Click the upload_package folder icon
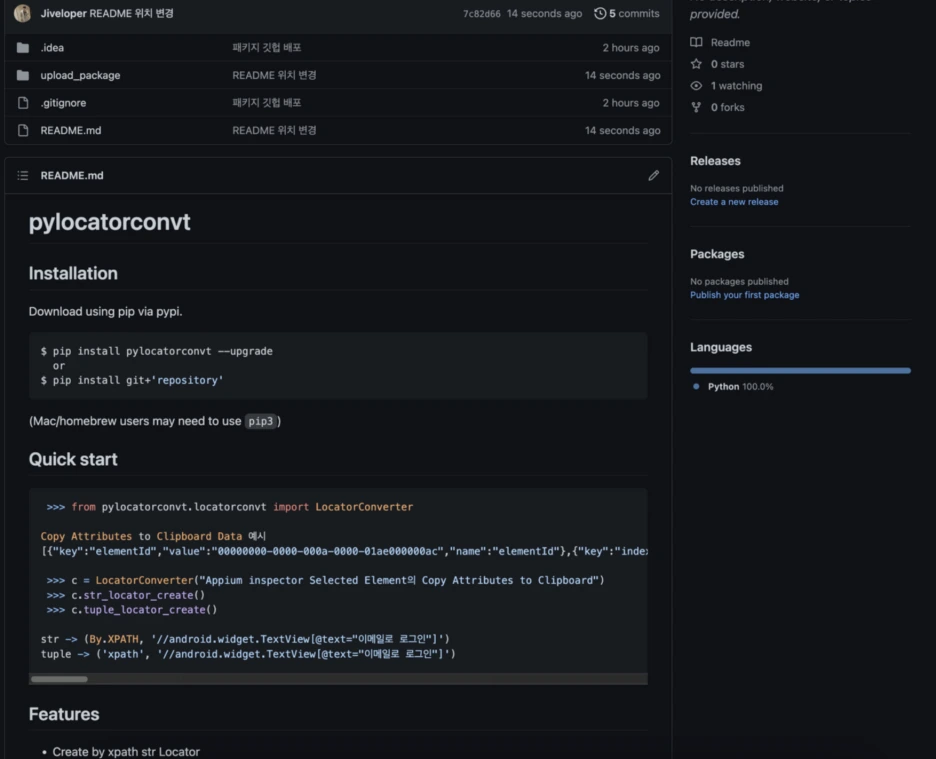 23,76
